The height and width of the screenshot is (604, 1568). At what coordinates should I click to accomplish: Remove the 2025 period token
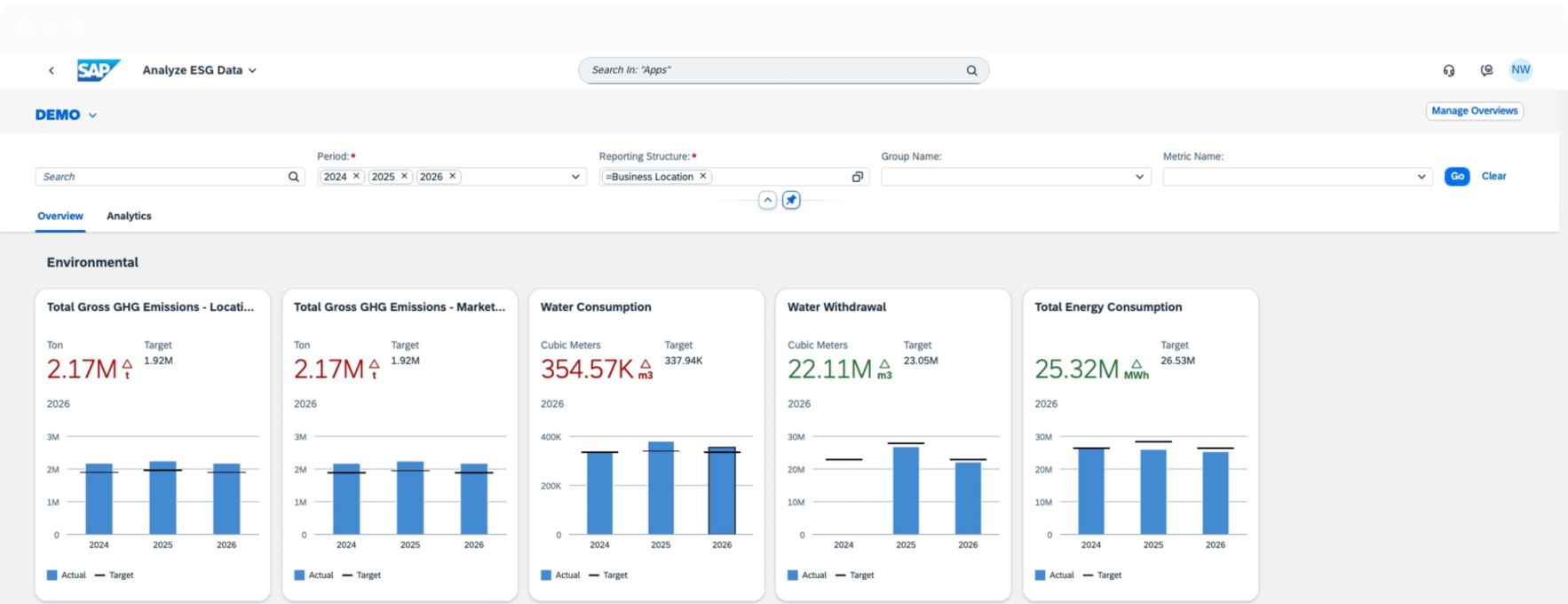pyautogui.click(x=404, y=176)
